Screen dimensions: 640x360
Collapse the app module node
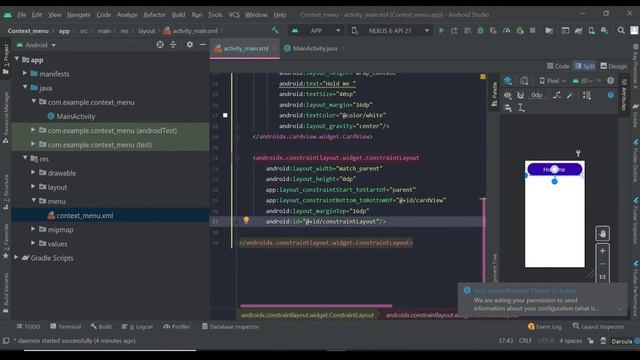tap(17, 59)
